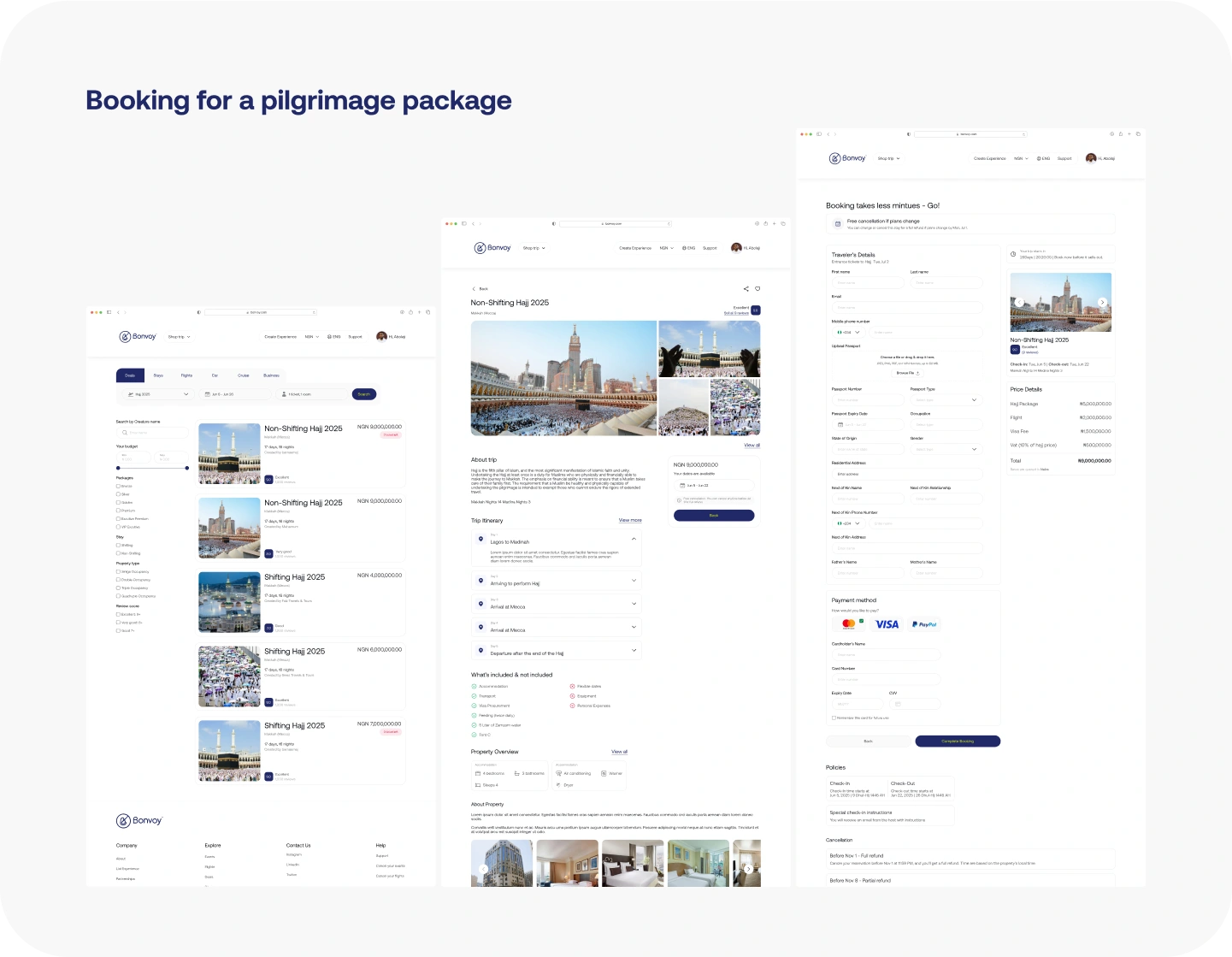Viewport: 1232px width, 957px height.
Task: Open the user avatar in package details window
Action: [x=736, y=248]
